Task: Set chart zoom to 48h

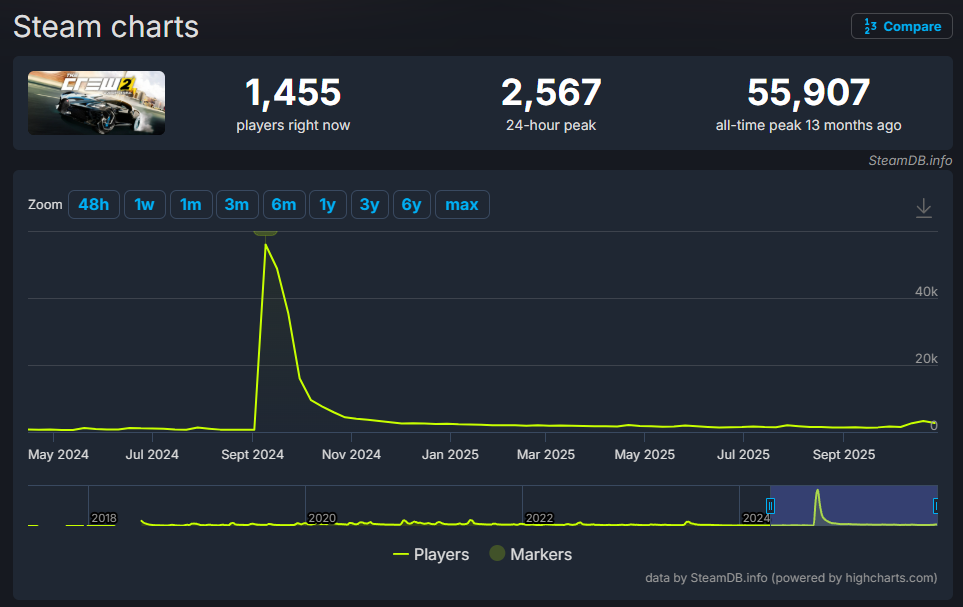Action: [x=94, y=205]
